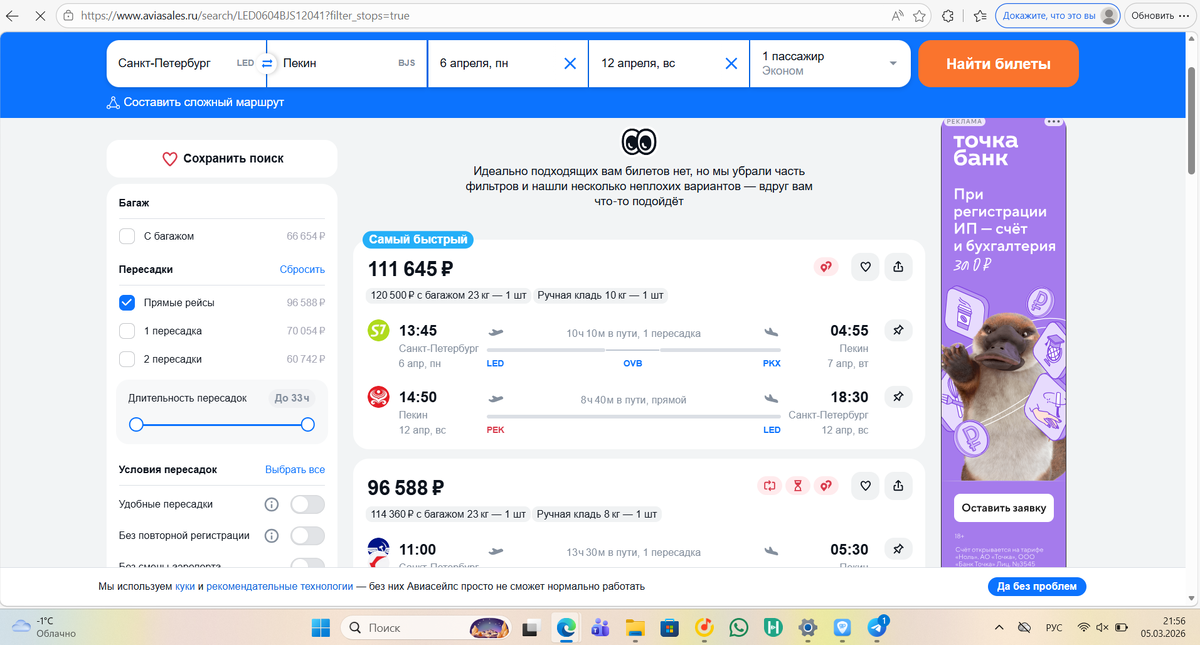Click the right layover duration slider handle
1200x645 pixels.
click(x=308, y=425)
